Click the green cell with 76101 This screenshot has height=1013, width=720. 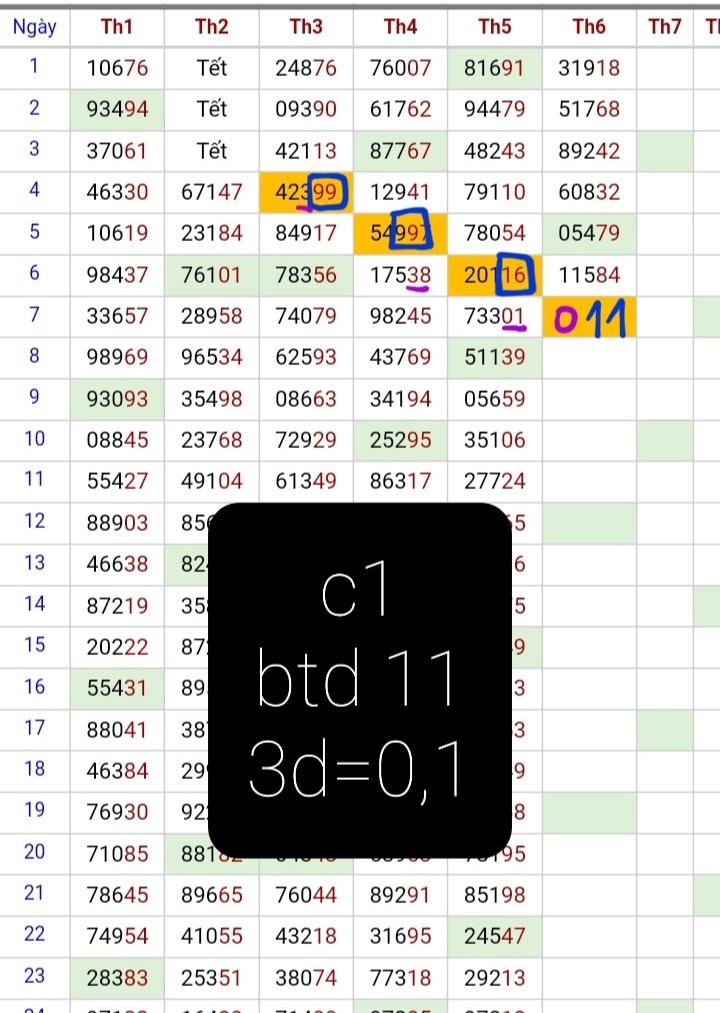tap(211, 275)
